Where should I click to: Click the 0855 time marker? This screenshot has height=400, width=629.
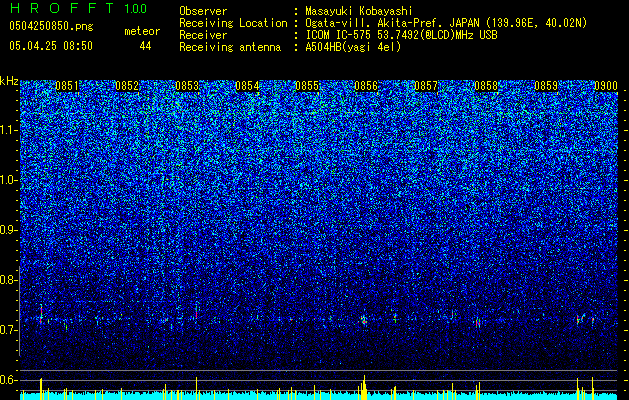click(306, 86)
